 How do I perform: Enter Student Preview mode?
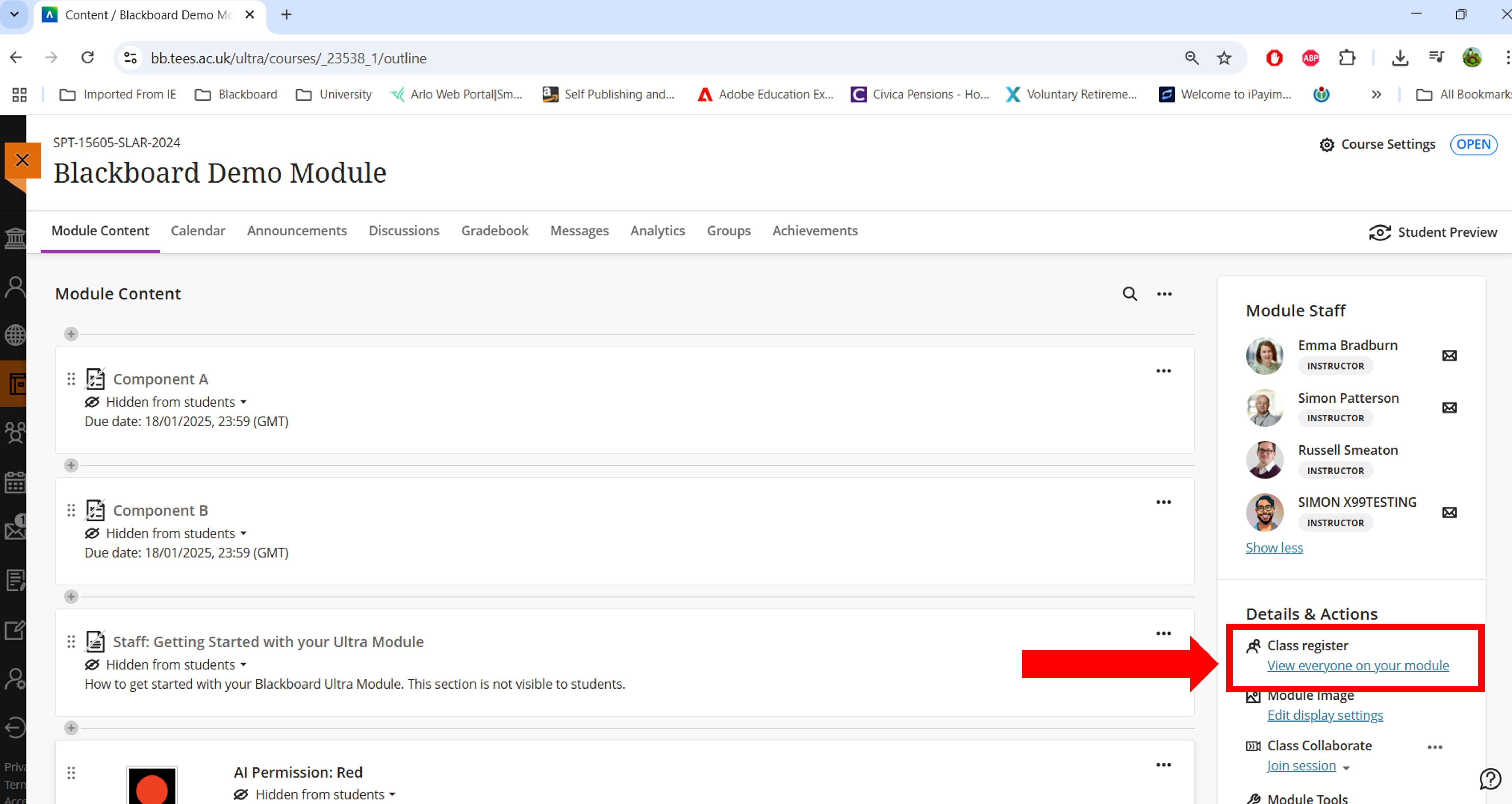click(1433, 233)
